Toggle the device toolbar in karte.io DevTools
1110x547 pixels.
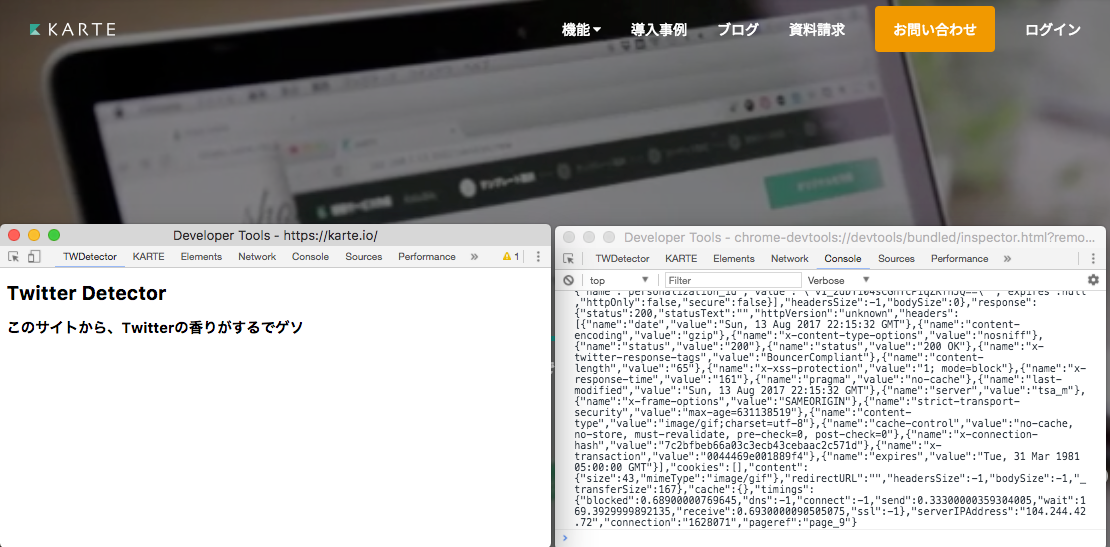34,257
